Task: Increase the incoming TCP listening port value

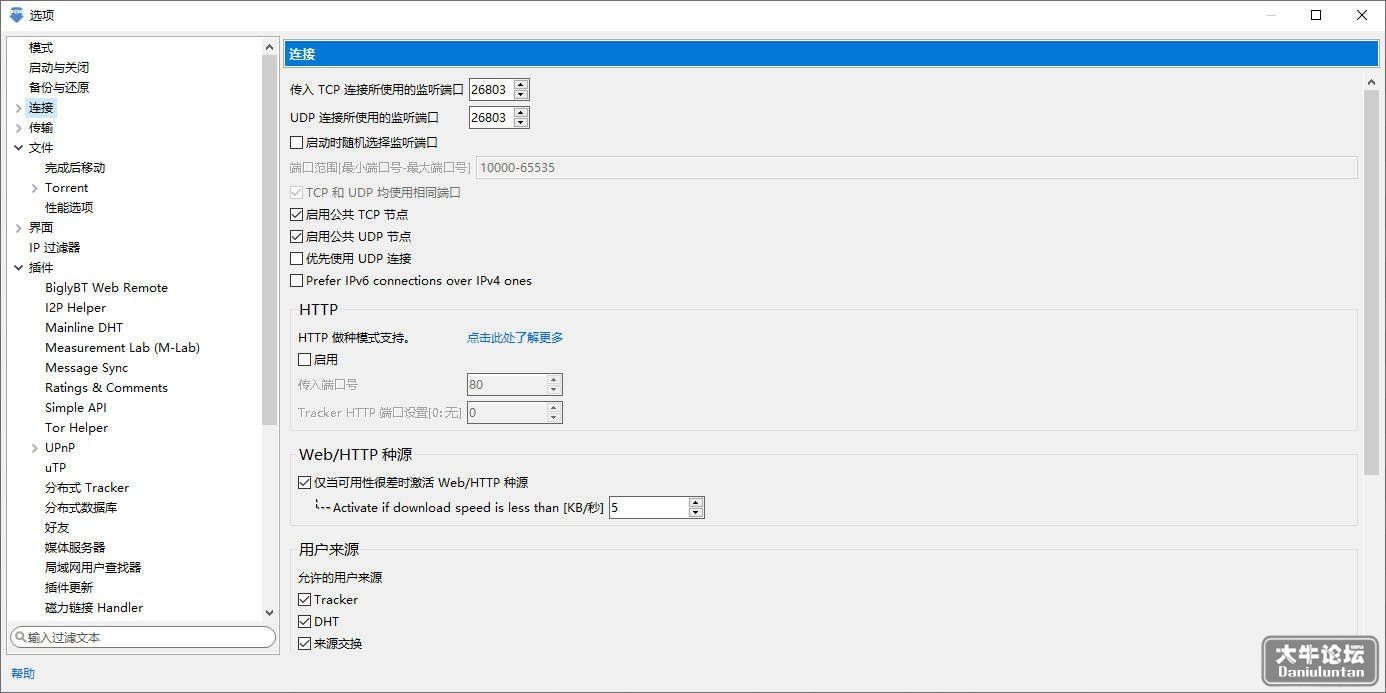Action: [x=521, y=85]
